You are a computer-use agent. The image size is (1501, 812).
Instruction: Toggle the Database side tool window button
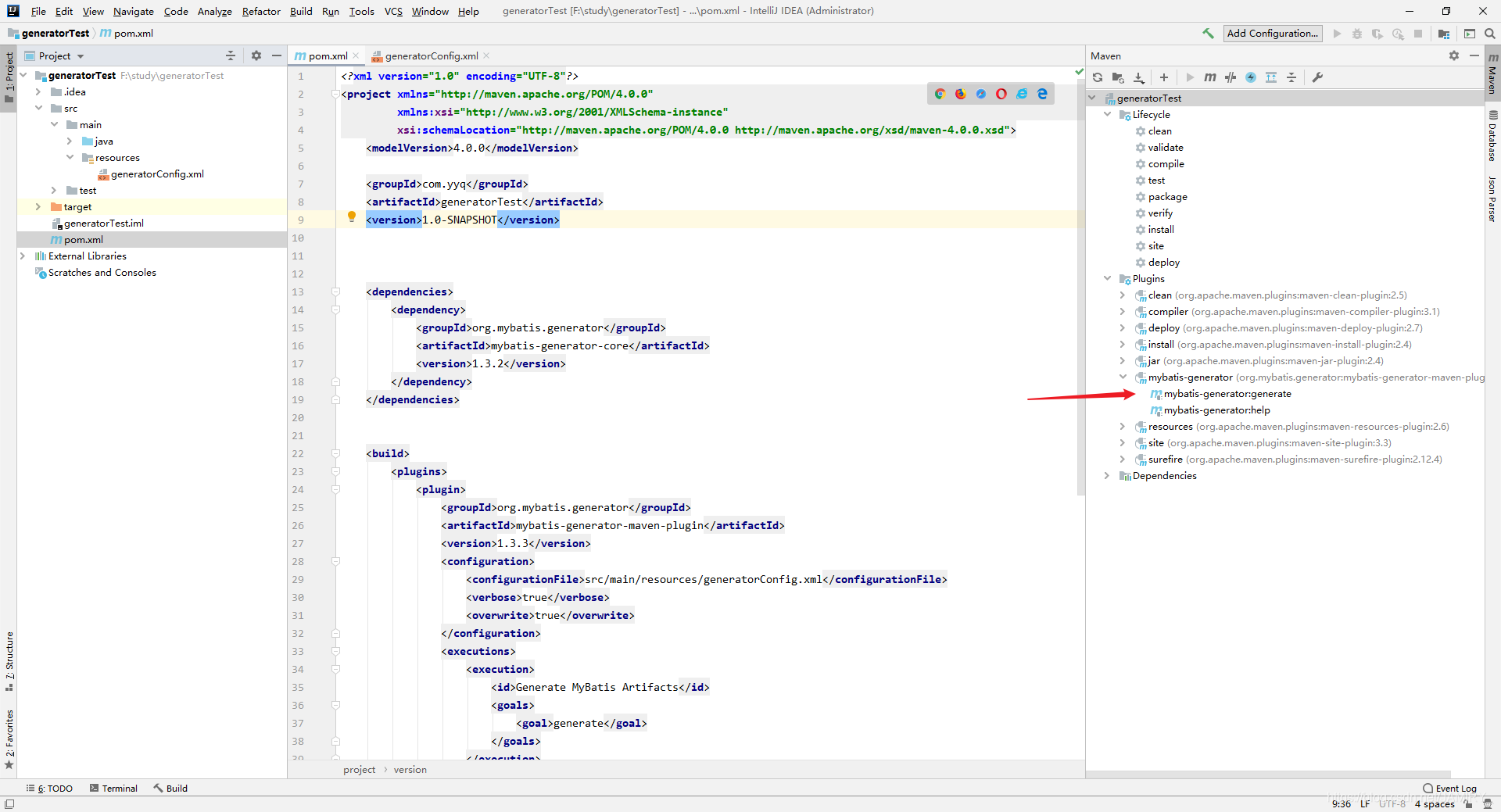(x=1492, y=137)
